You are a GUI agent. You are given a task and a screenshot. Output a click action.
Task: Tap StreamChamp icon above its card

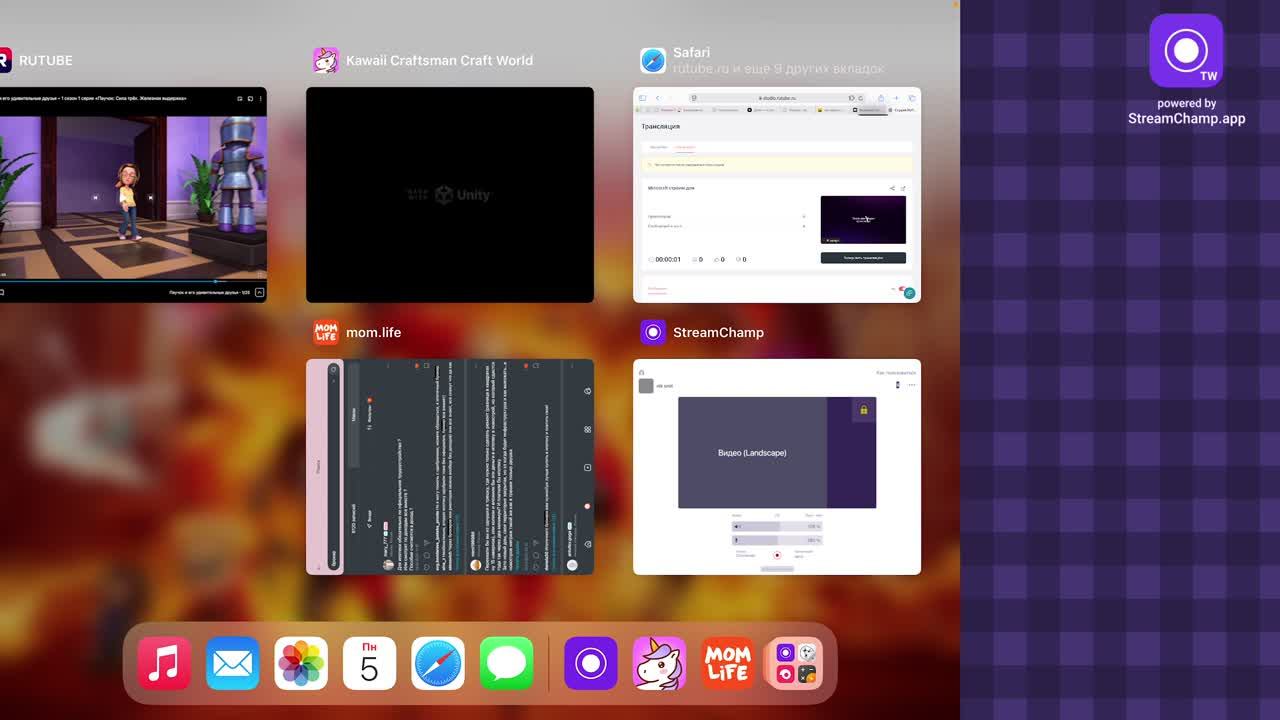(653, 332)
